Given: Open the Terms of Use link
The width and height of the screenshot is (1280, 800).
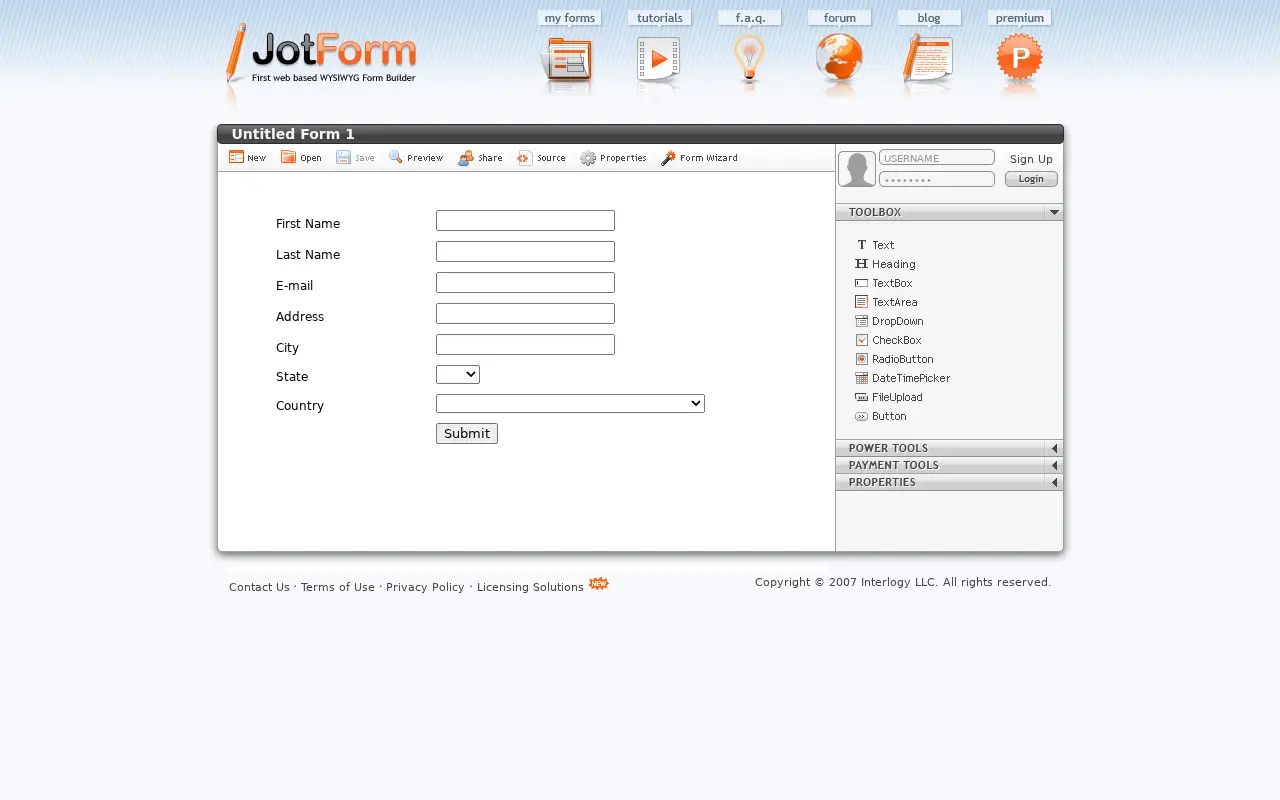Looking at the screenshot, I should (338, 587).
